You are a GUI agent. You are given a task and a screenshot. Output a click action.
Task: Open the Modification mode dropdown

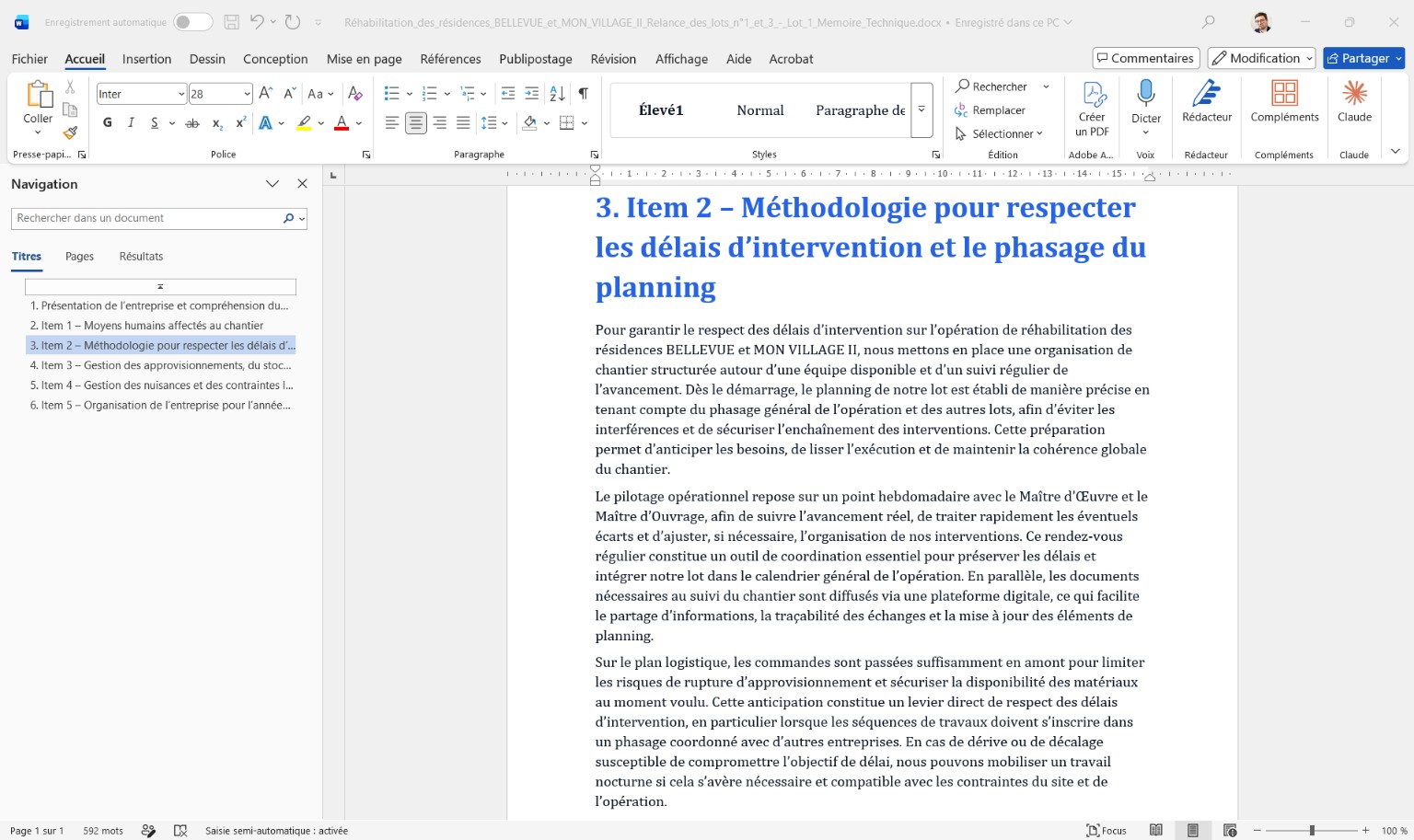1261,58
